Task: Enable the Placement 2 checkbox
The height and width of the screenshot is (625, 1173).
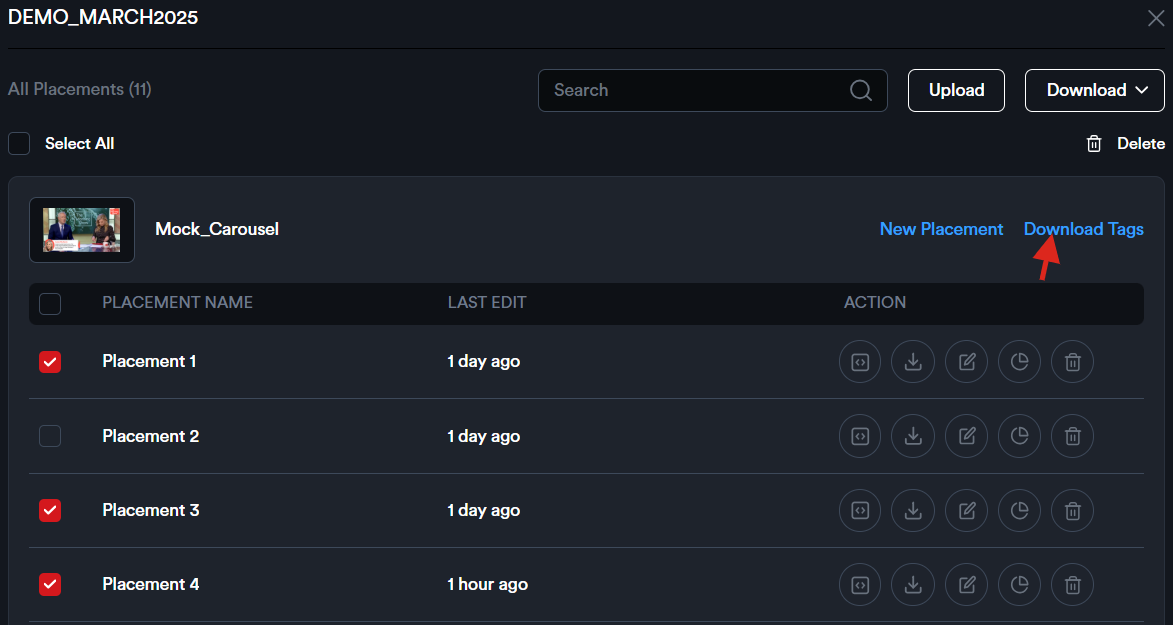Action: [x=50, y=436]
